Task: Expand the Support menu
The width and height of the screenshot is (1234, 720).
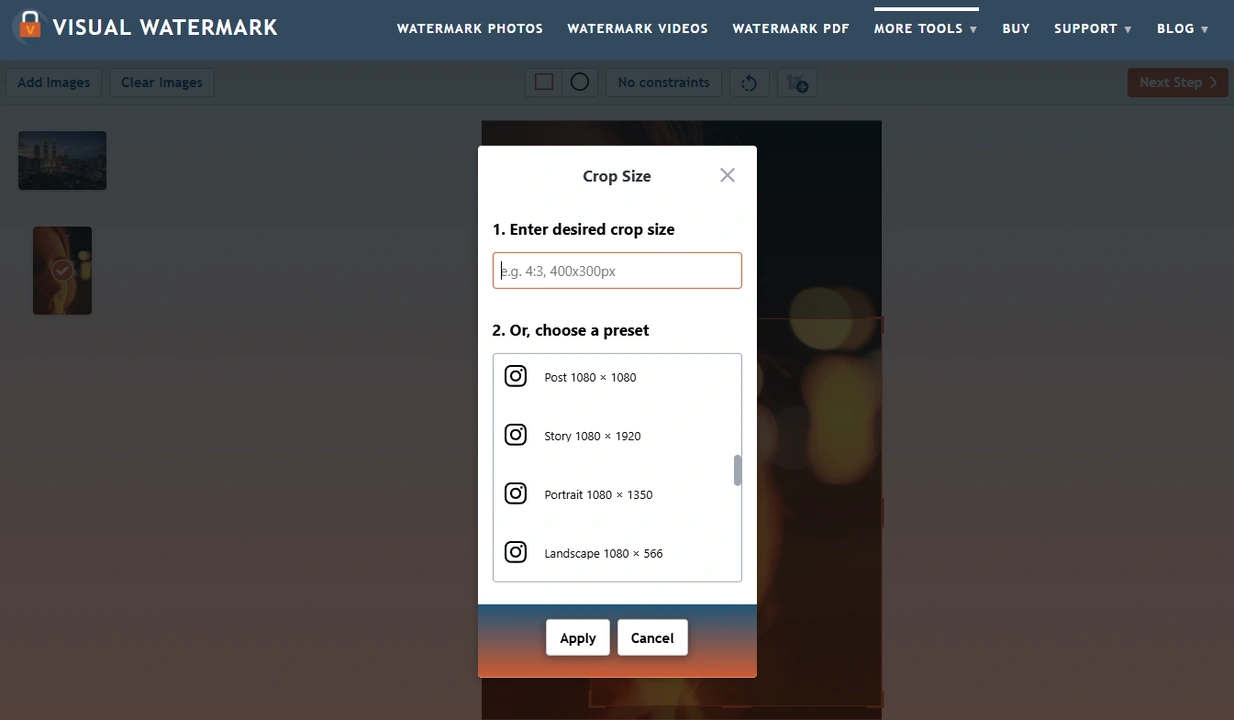Action: pyautogui.click(x=1093, y=29)
